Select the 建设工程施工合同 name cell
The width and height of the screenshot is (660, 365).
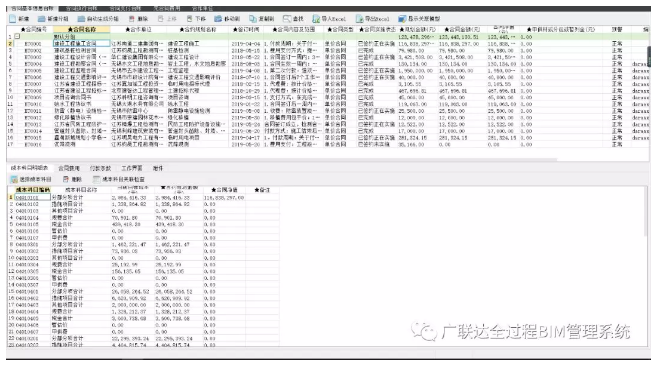(x=82, y=43)
